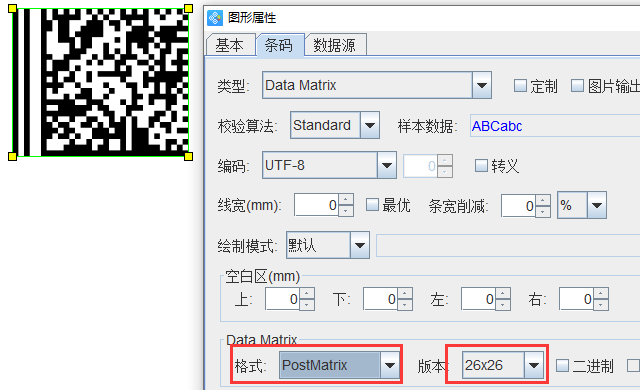Toggle the 图片输出 checkbox
This screenshot has width=640, height=390.
tap(577, 86)
